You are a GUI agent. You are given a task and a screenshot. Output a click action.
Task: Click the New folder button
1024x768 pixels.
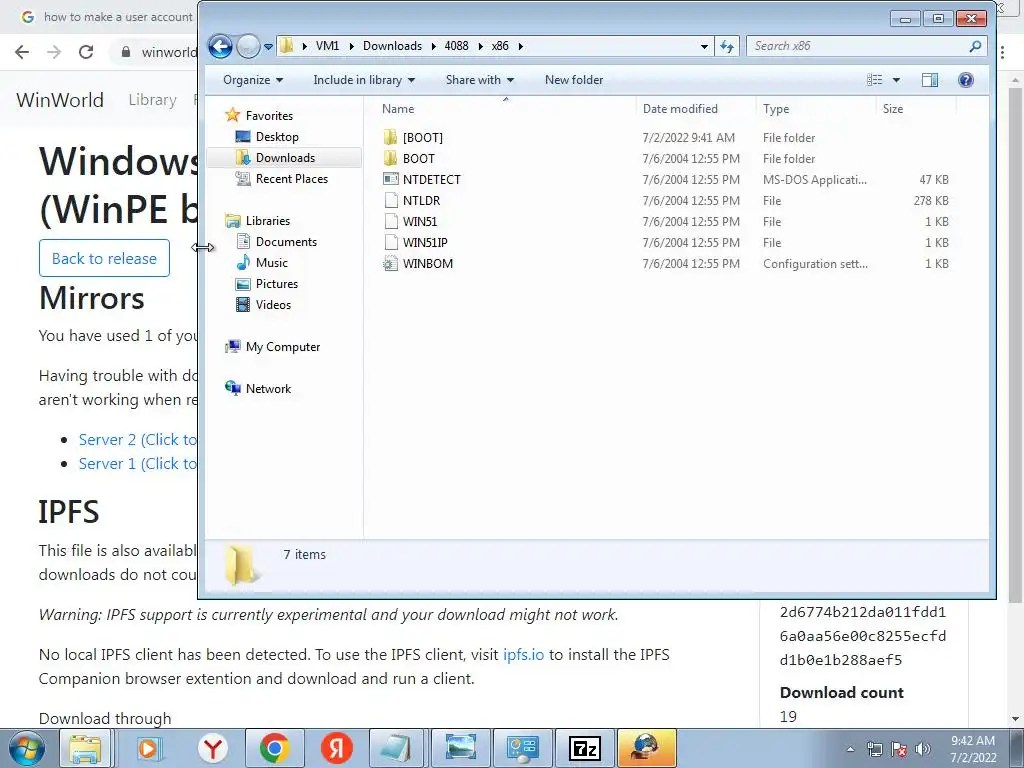574,80
